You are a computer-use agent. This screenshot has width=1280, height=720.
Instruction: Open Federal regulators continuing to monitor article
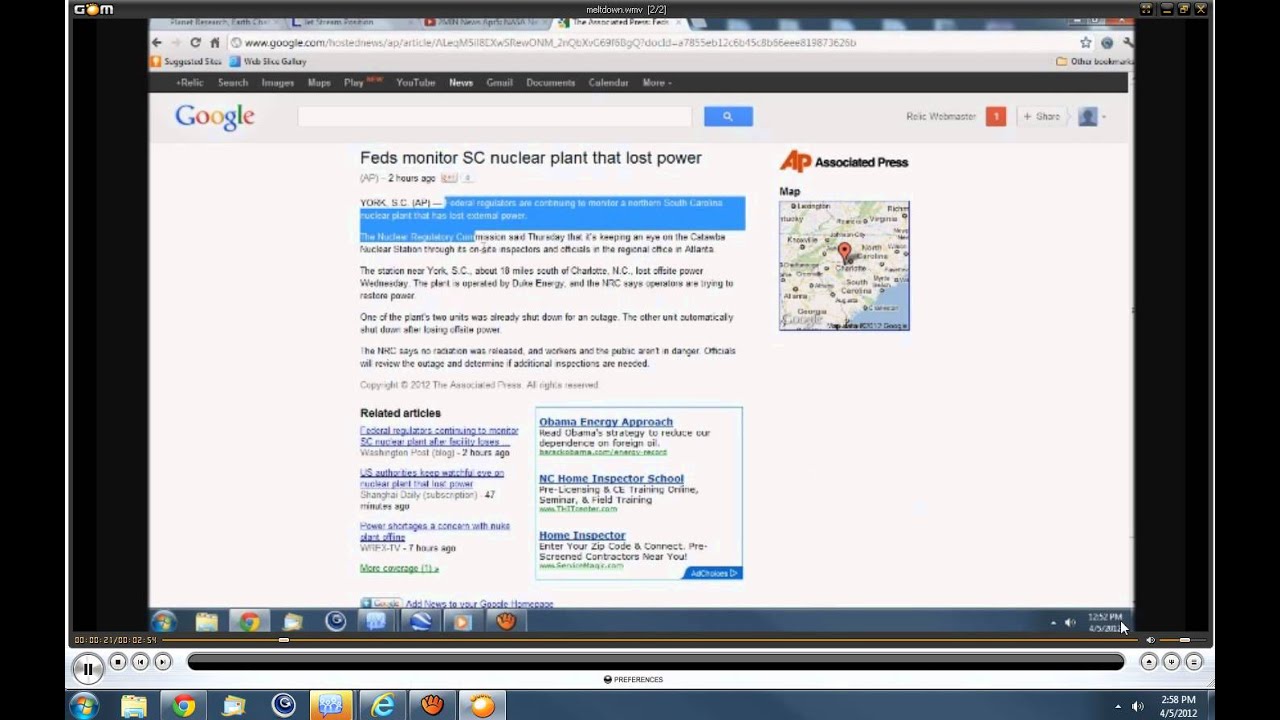tap(439, 436)
